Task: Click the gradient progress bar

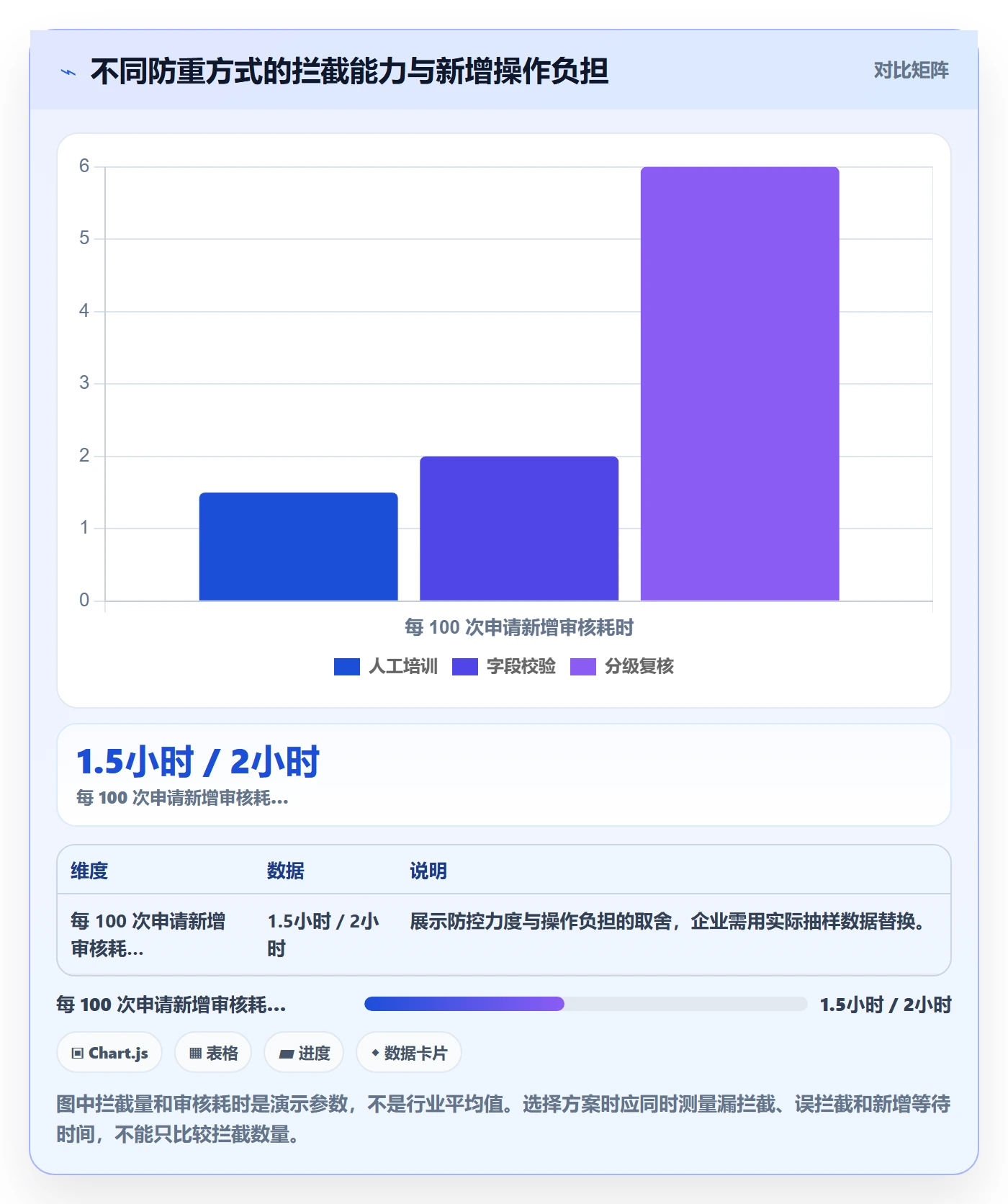Action: click(585, 1004)
